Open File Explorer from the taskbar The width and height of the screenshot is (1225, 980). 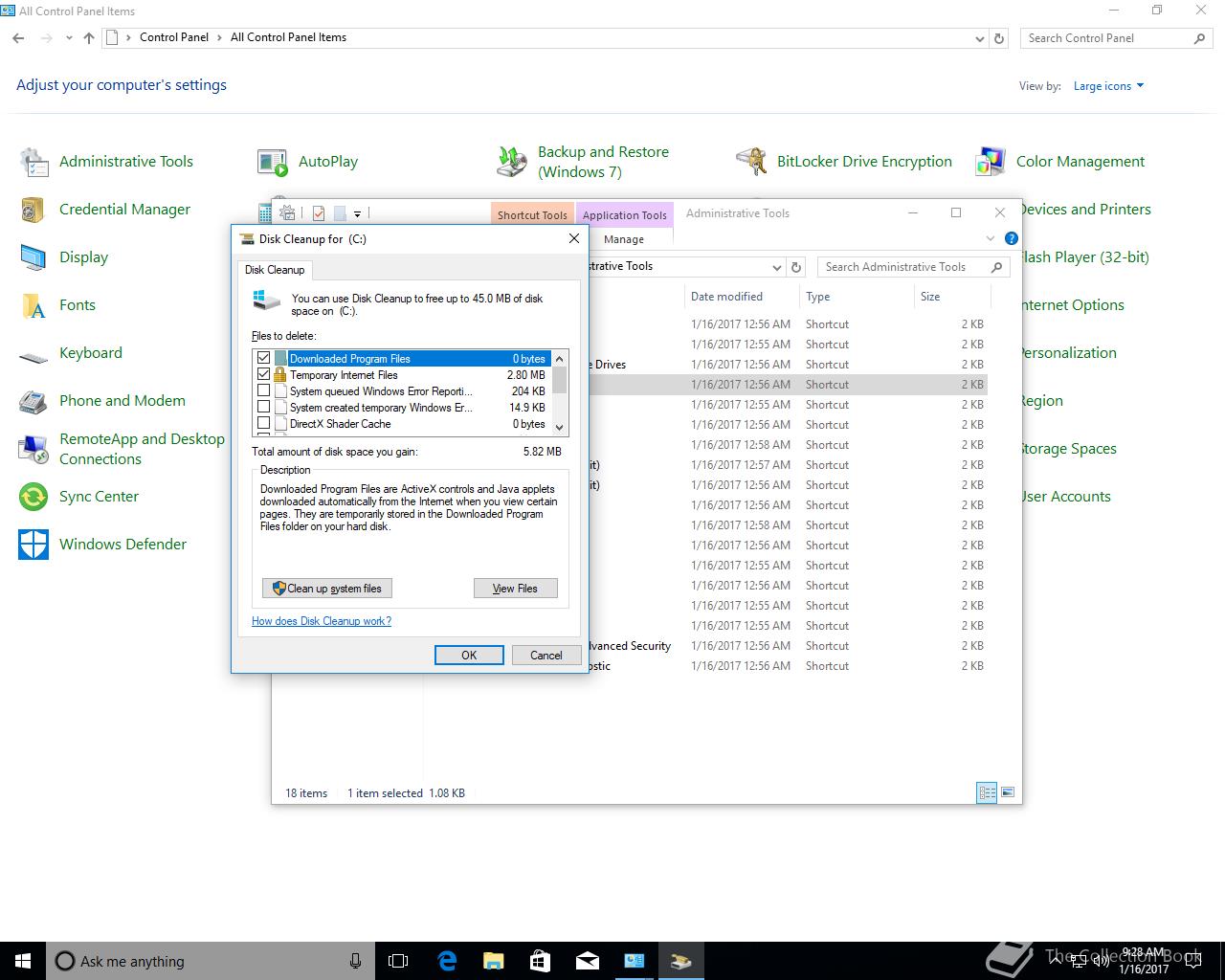point(493,961)
